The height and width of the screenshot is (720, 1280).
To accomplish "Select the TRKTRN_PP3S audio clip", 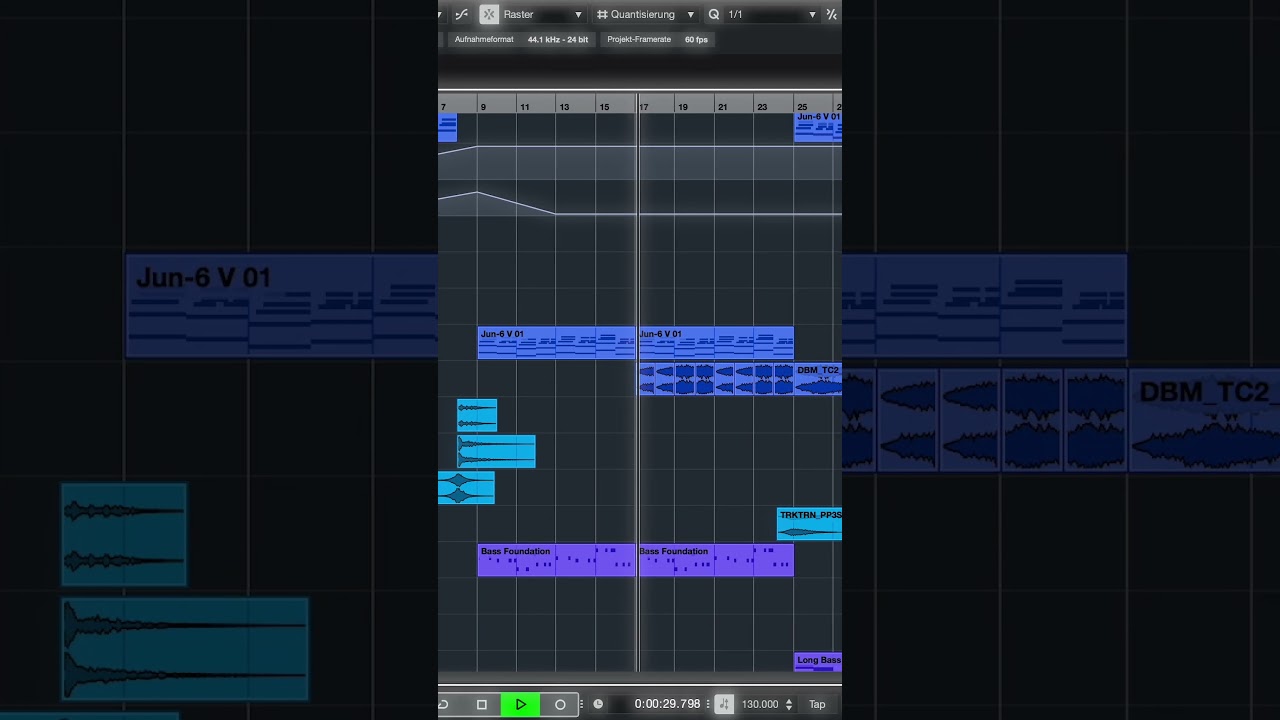I will tap(809, 524).
